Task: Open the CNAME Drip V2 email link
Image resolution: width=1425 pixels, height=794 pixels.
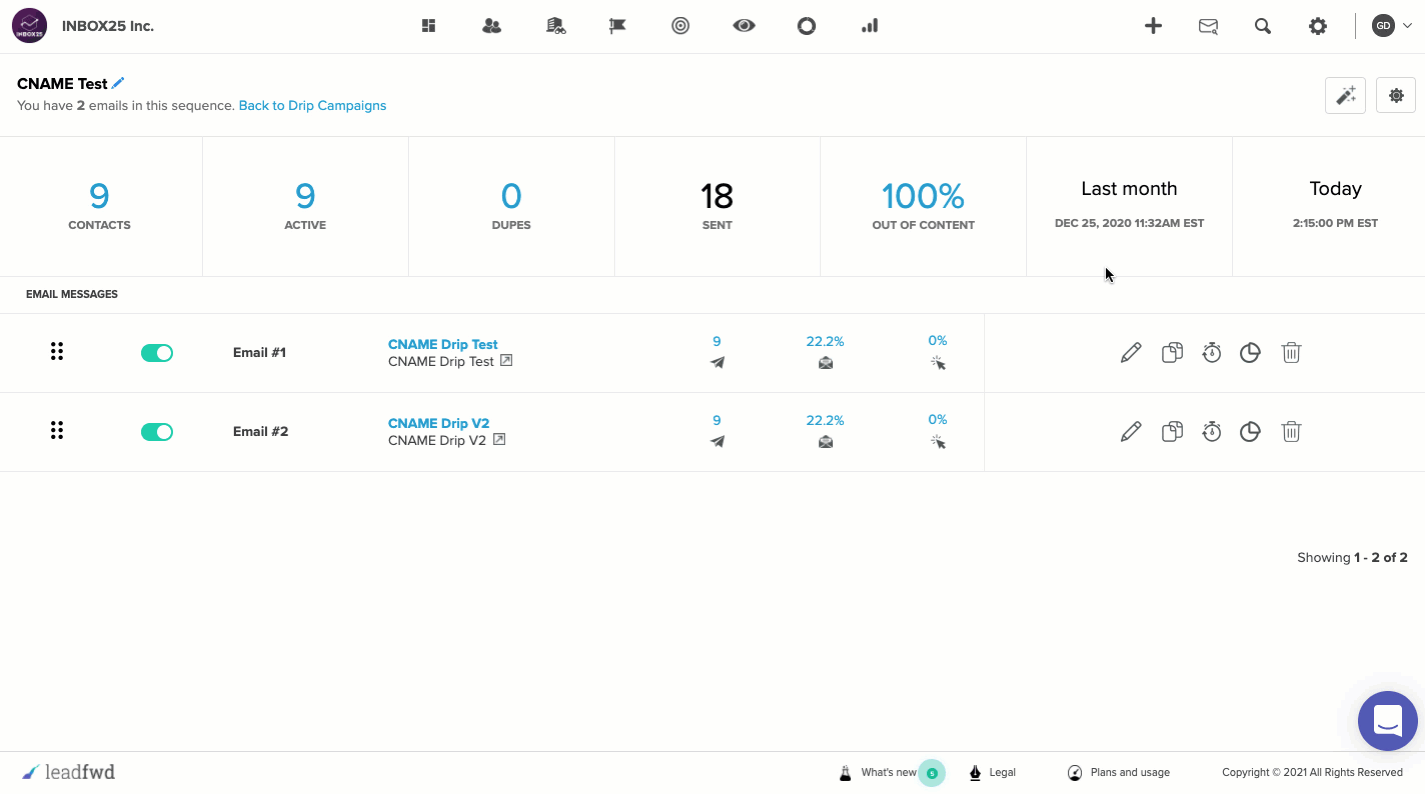Action: coord(439,423)
